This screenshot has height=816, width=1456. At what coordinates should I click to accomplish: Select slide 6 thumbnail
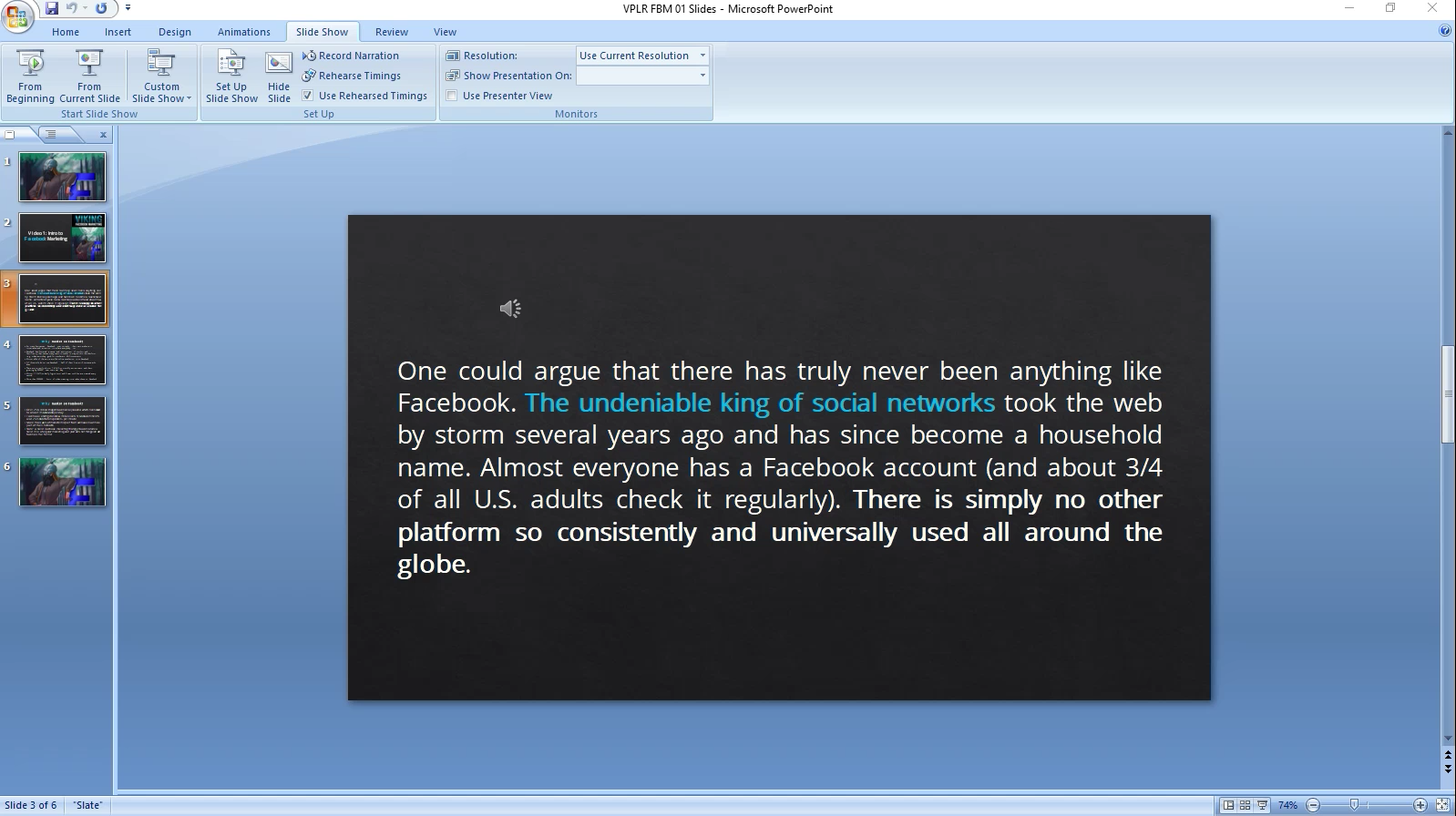[x=63, y=482]
